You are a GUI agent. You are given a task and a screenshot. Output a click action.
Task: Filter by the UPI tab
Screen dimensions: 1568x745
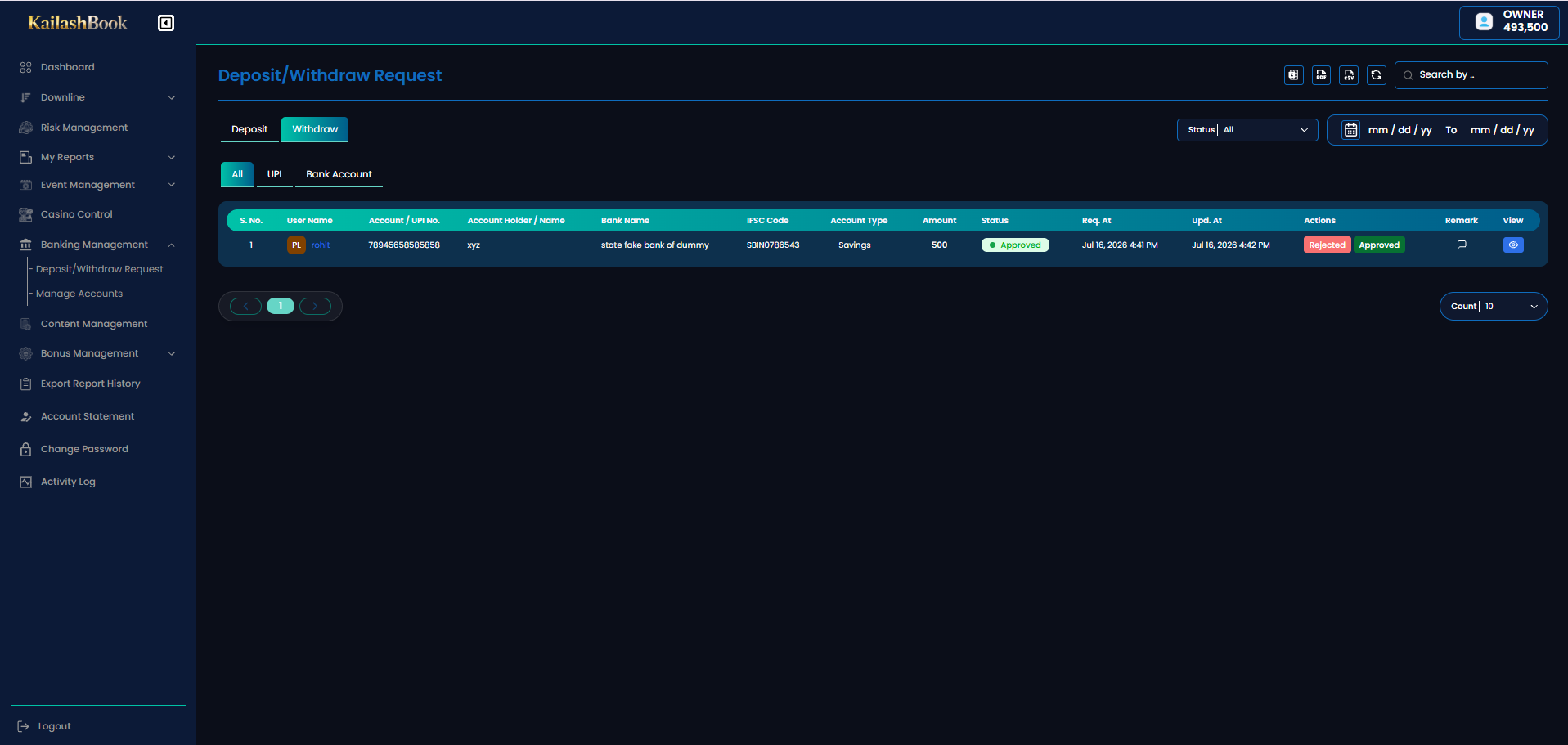275,174
